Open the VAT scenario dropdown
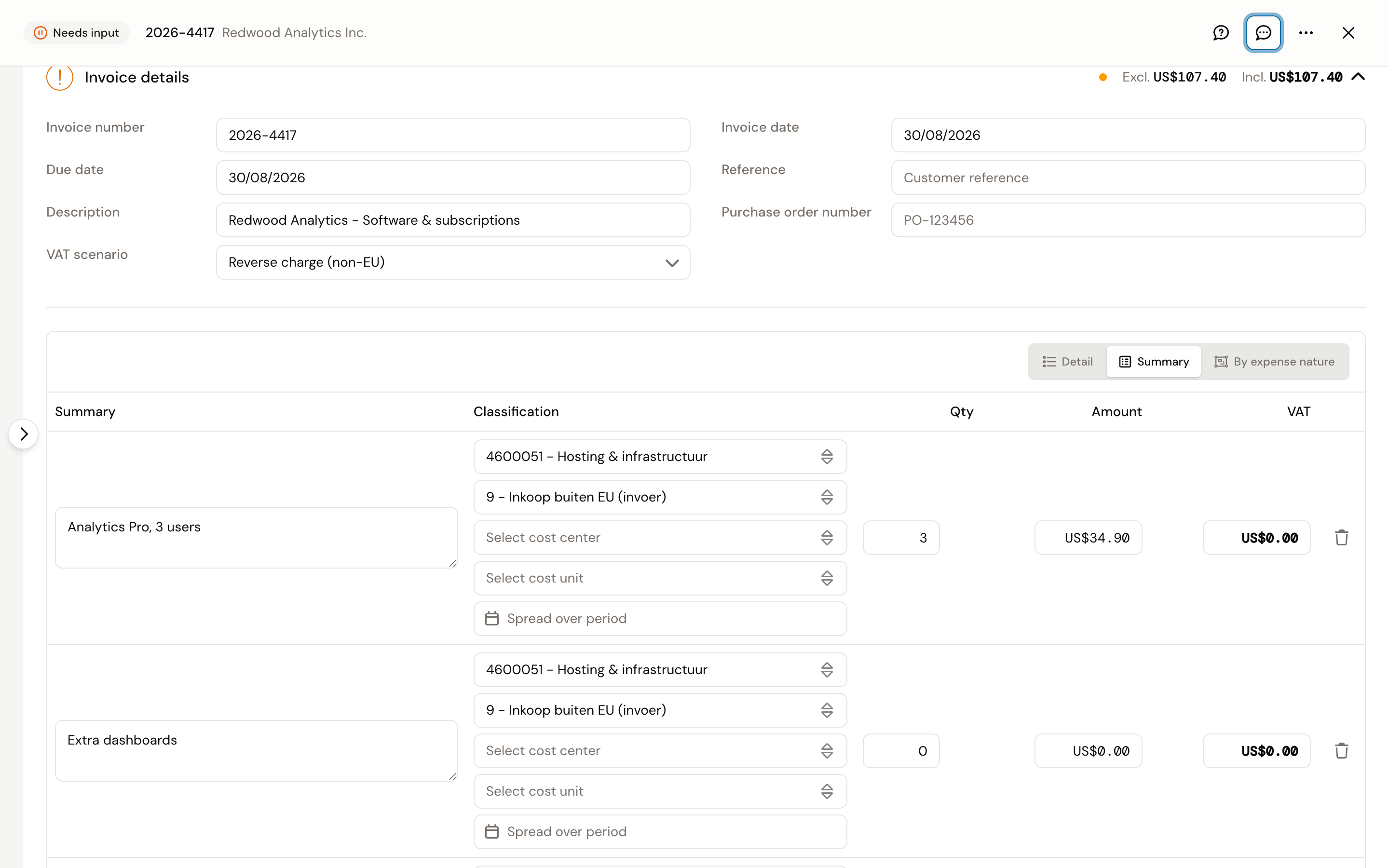This screenshot has height=868, width=1389. pyautogui.click(x=453, y=262)
